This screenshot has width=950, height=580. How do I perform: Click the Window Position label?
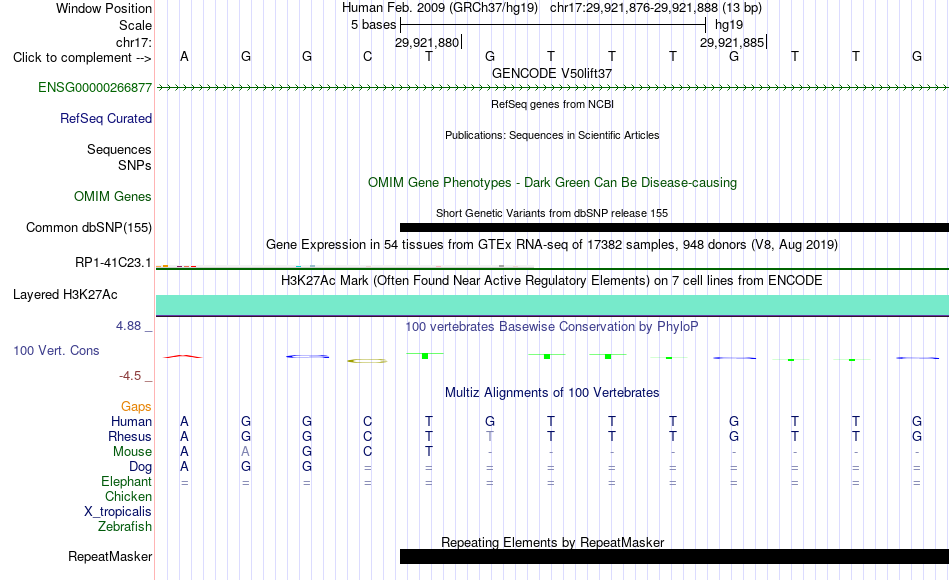tap(104, 8)
